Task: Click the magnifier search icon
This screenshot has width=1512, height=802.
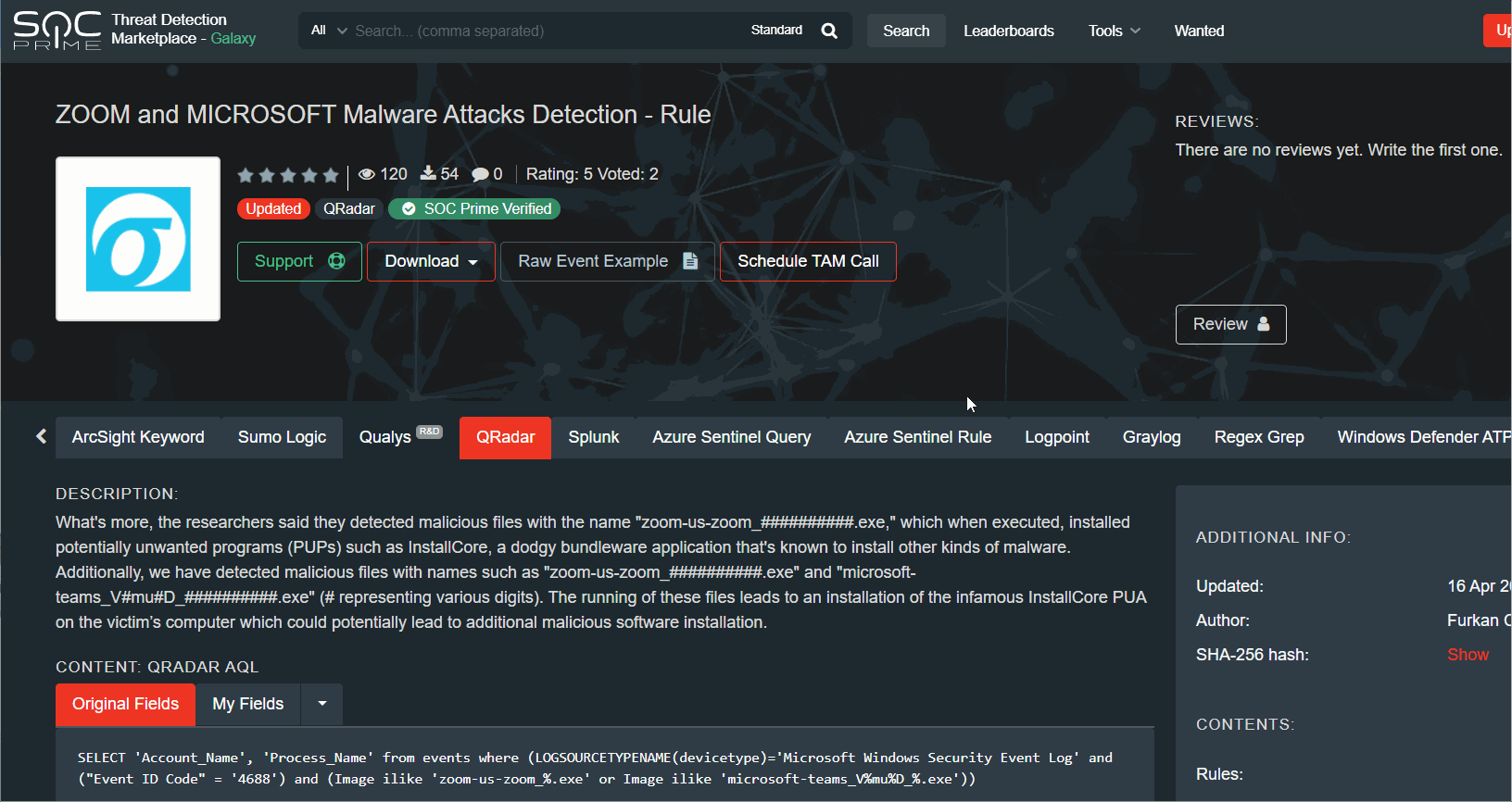Action: click(829, 31)
